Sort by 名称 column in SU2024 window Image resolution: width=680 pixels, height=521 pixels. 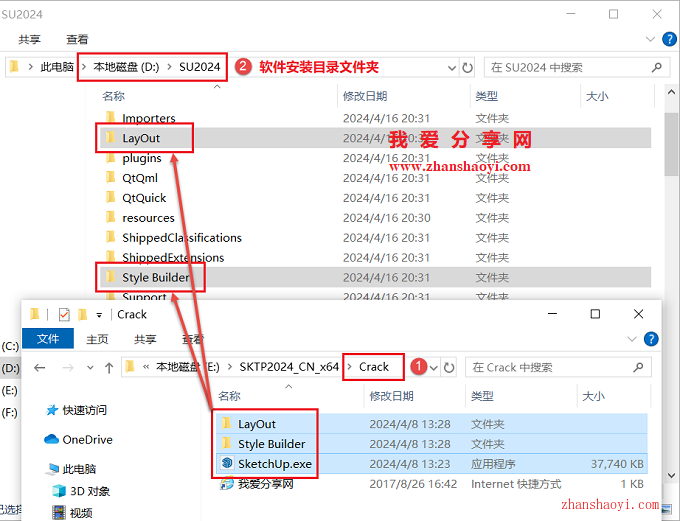coord(114,96)
